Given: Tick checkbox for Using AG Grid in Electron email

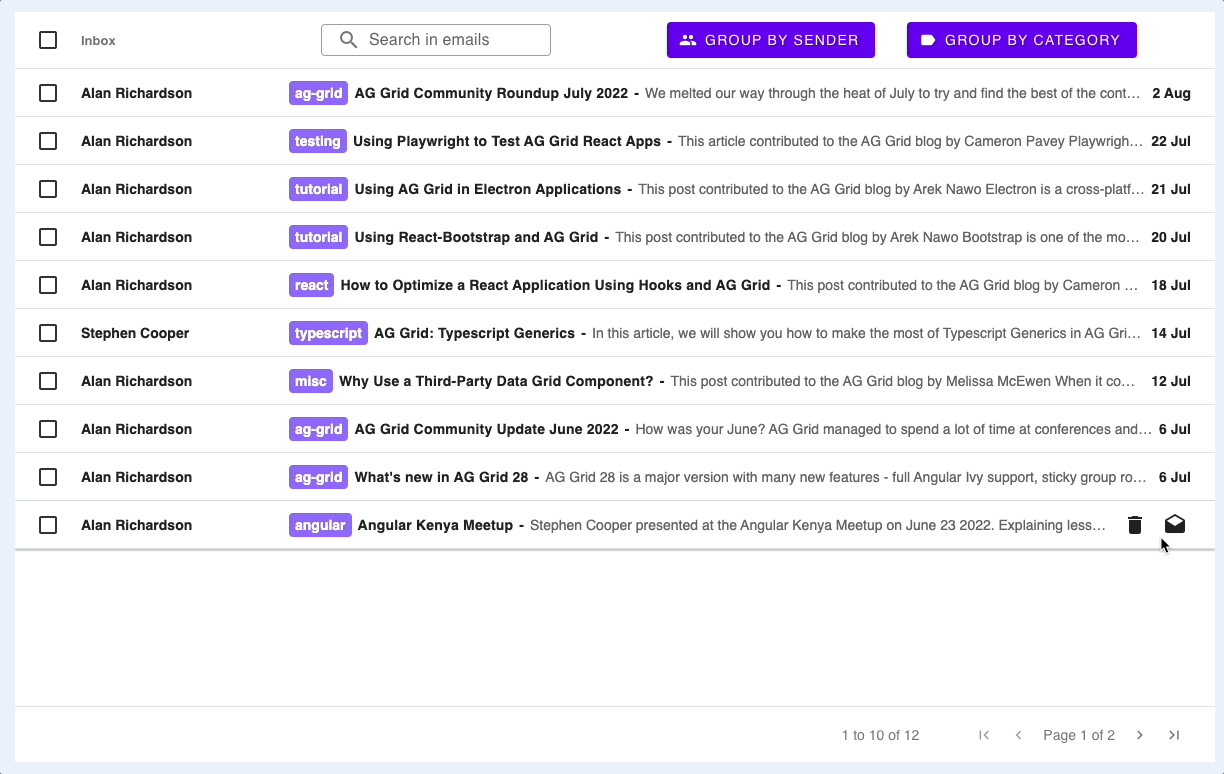Looking at the screenshot, I should pos(48,189).
